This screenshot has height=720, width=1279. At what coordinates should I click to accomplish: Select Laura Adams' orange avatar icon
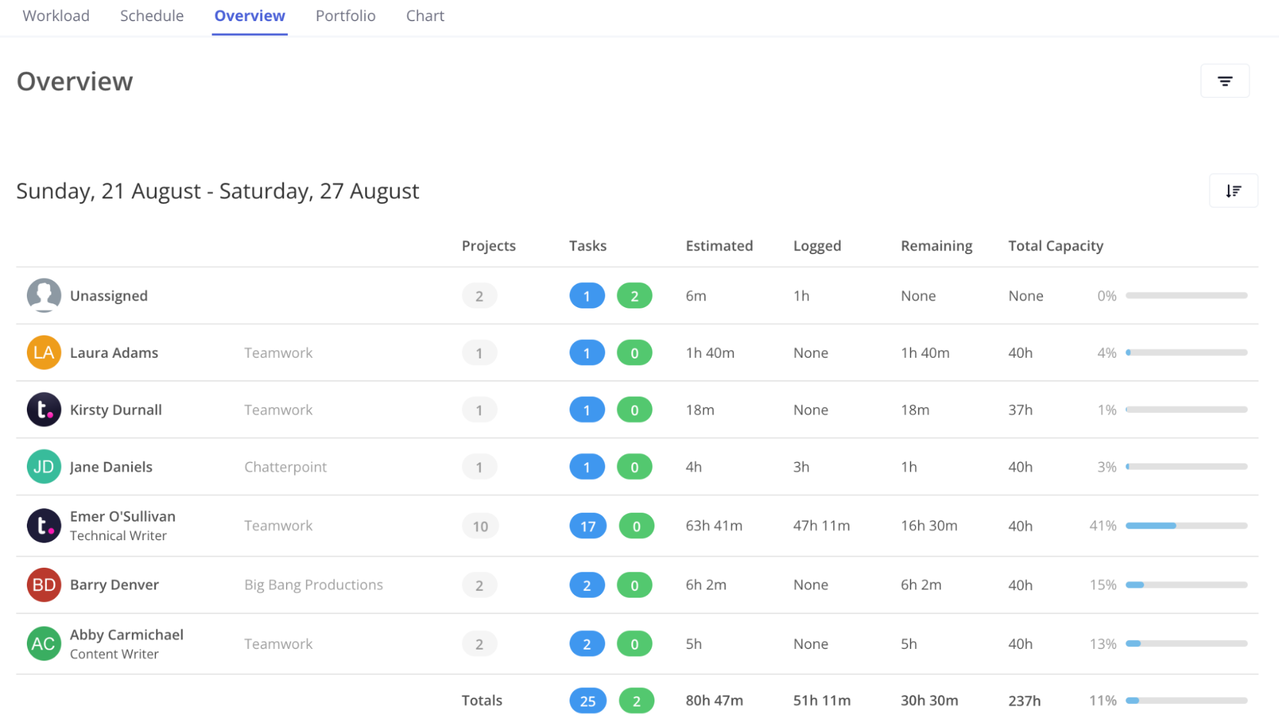44,352
